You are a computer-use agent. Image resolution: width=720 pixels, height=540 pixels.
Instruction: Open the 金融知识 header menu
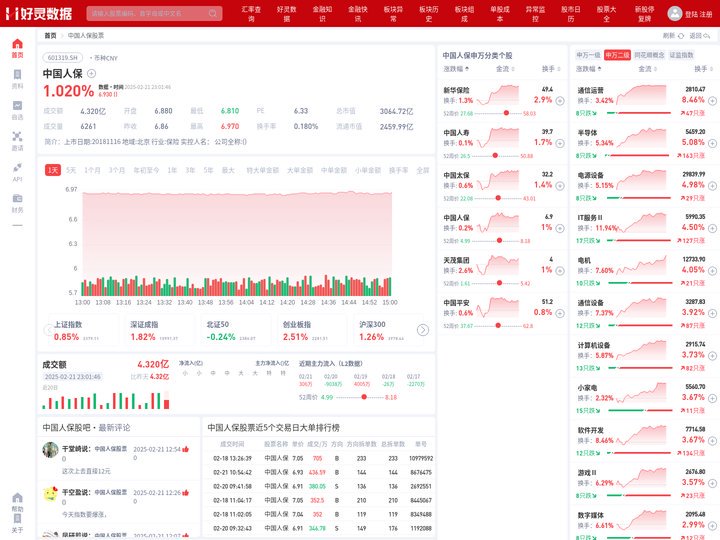(x=322, y=14)
